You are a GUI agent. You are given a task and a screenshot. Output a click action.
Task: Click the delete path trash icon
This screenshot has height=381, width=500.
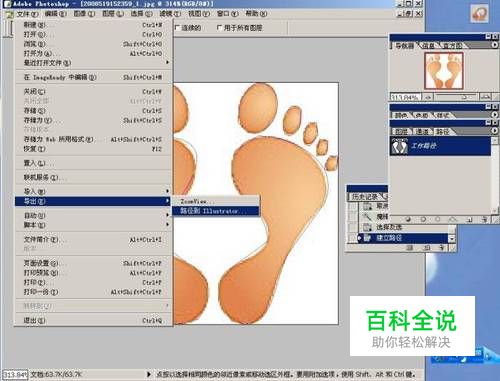484,219
